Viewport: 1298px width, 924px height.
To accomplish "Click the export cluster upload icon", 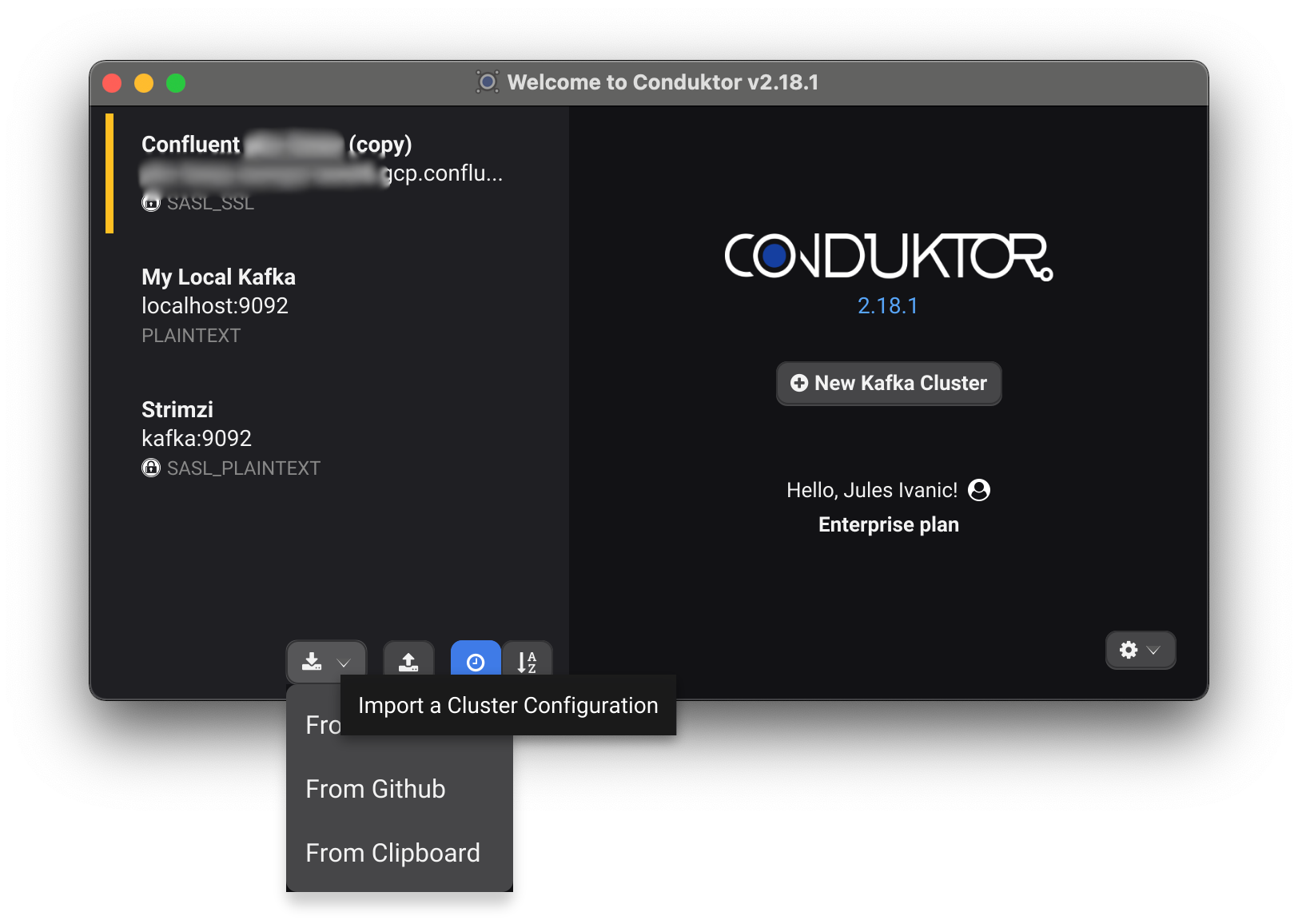I will pyautogui.click(x=408, y=662).
